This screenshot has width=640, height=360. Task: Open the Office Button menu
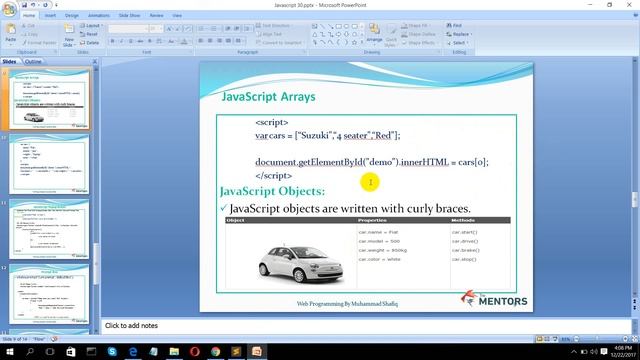click(9, 9)
